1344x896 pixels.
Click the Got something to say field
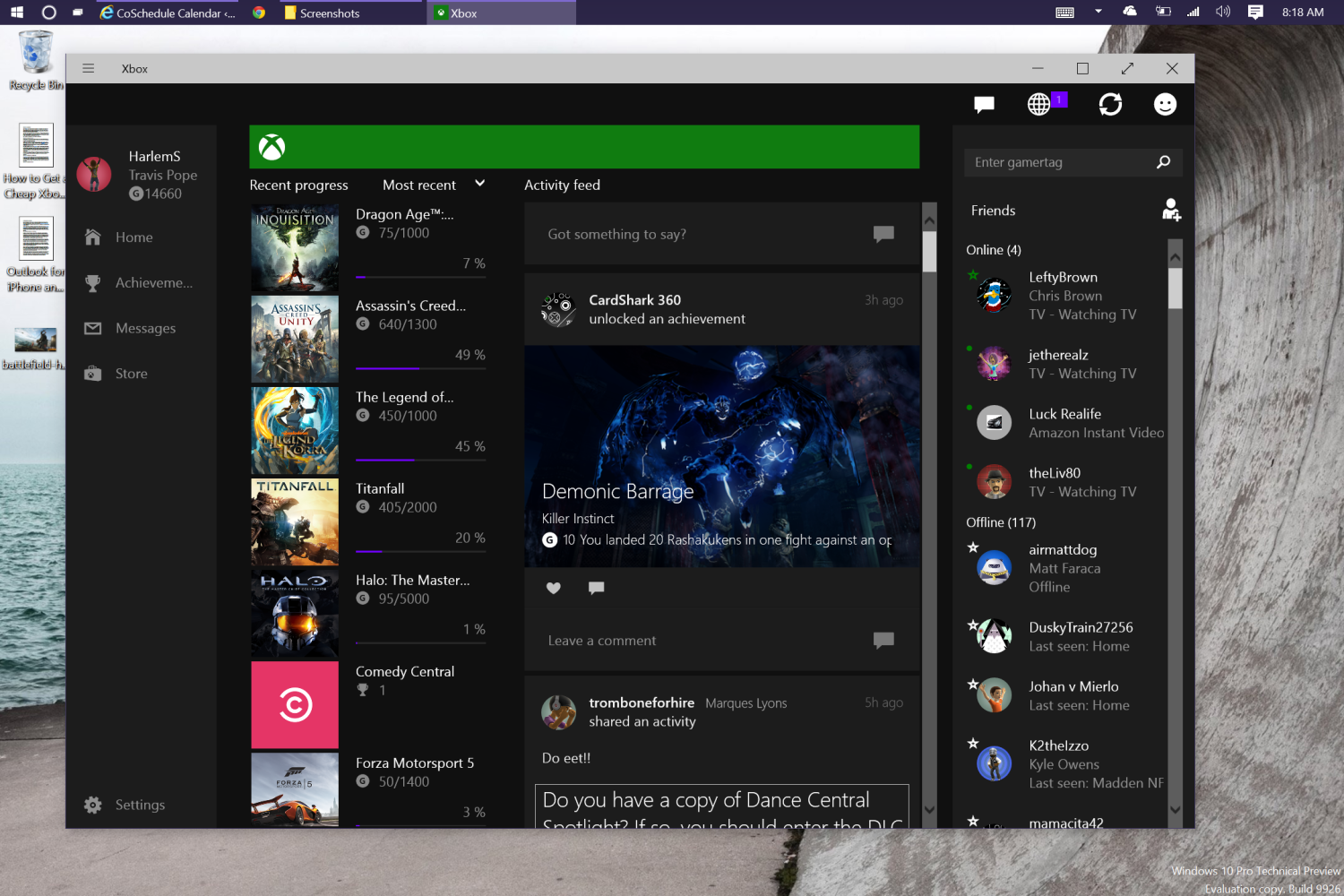pos(722,234)
